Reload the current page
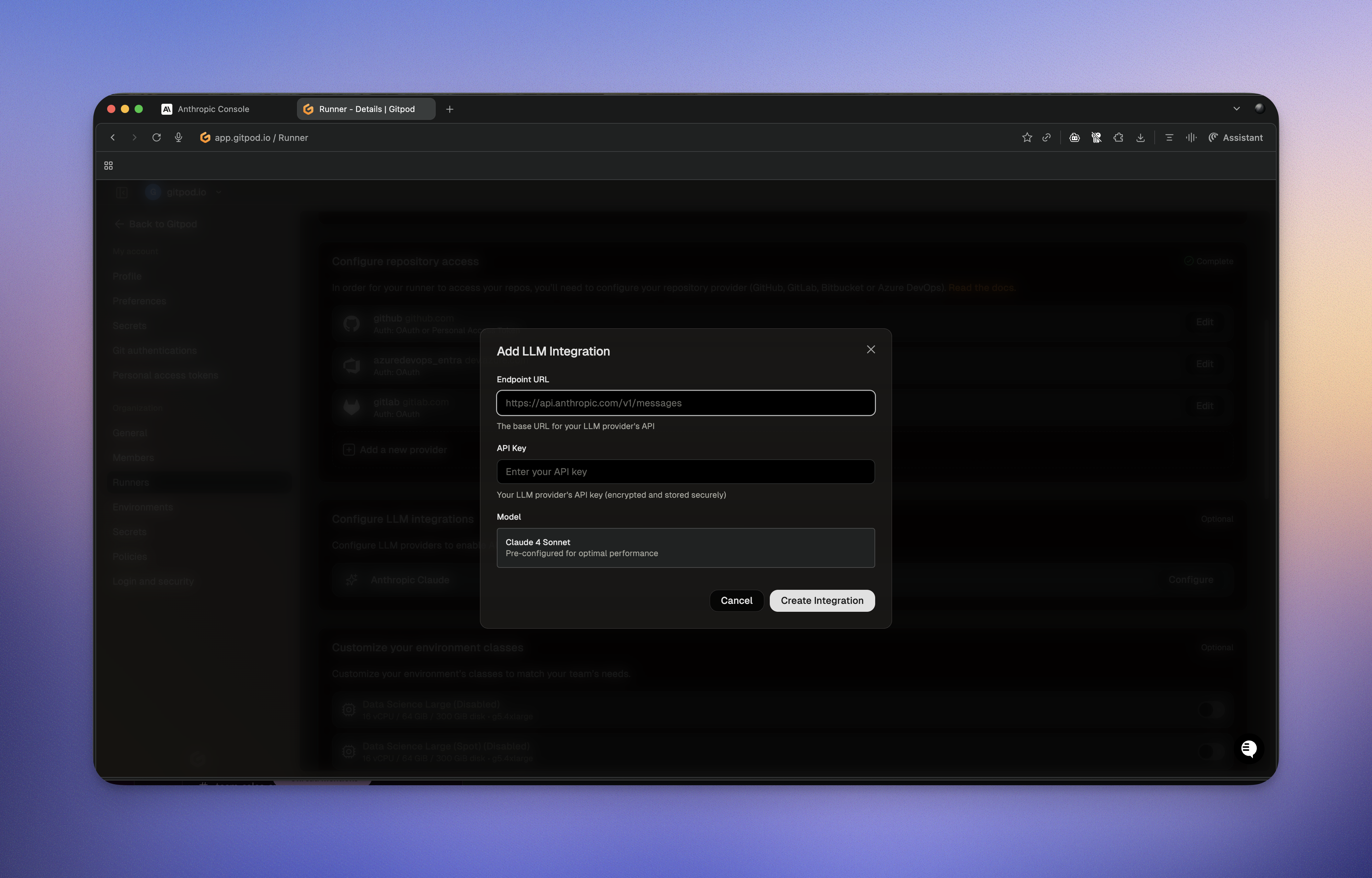Image resolution: width=1372 pixels, height=878 pixels. [156, 137]
